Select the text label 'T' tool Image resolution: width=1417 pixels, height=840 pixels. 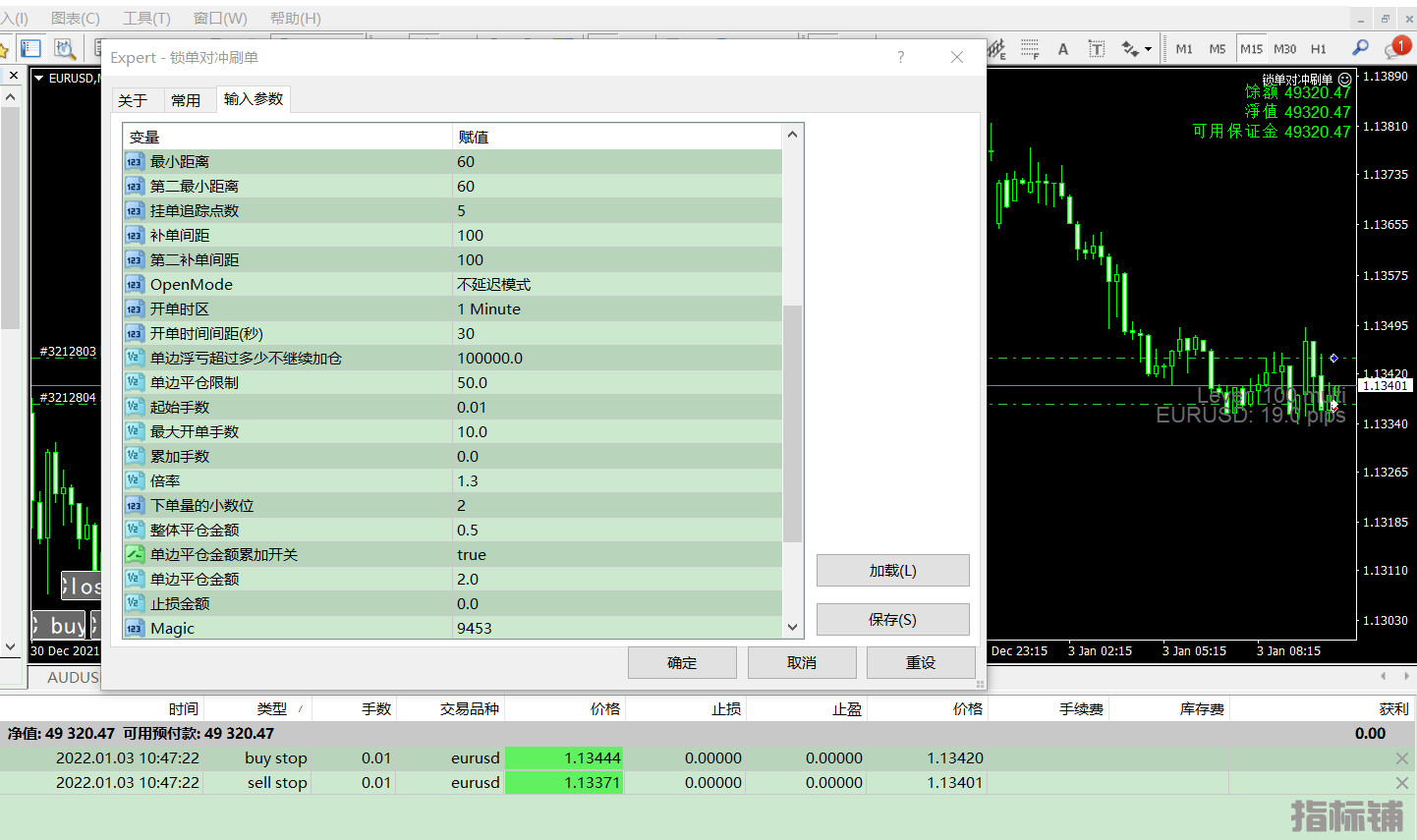pyautogui.click(x=1097, y=48)
